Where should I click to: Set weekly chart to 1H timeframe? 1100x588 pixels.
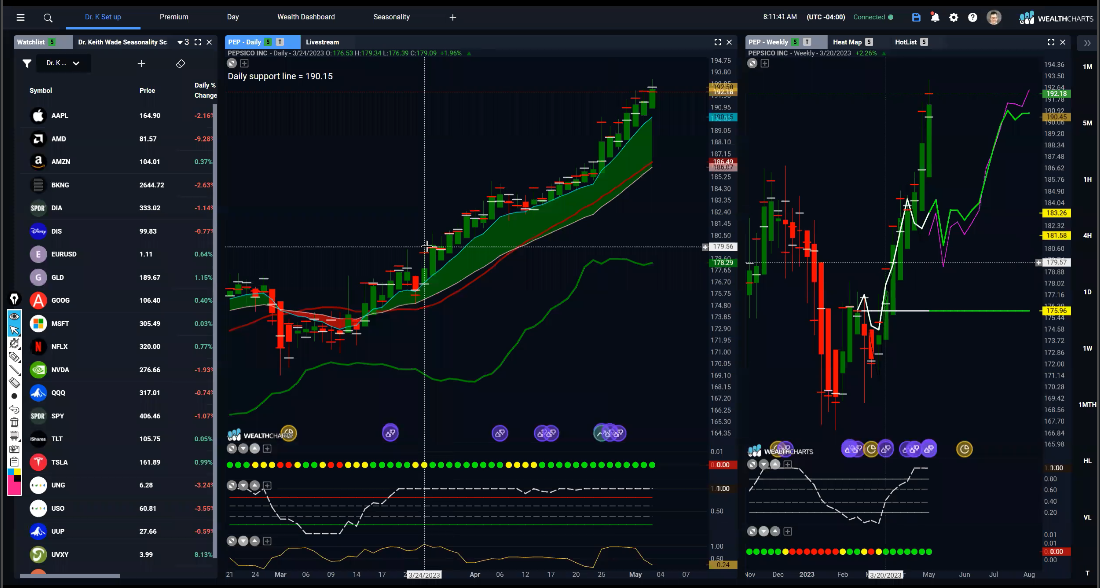point(1087,179)
